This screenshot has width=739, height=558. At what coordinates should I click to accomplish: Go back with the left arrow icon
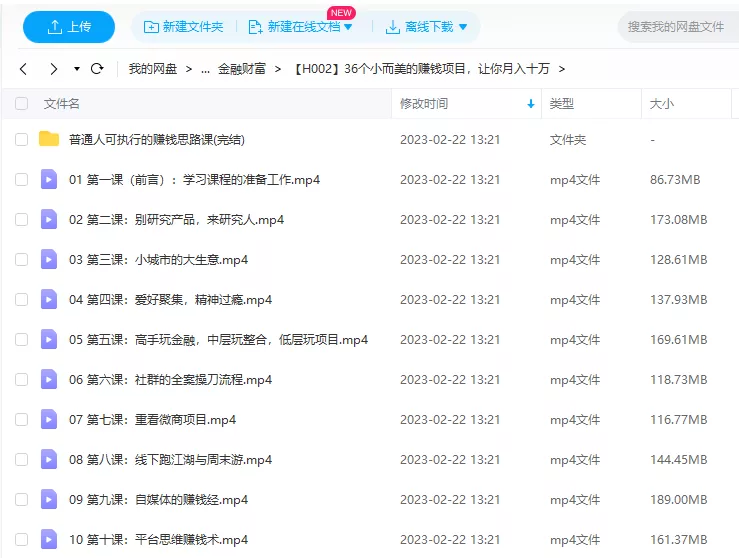point(24,69)
